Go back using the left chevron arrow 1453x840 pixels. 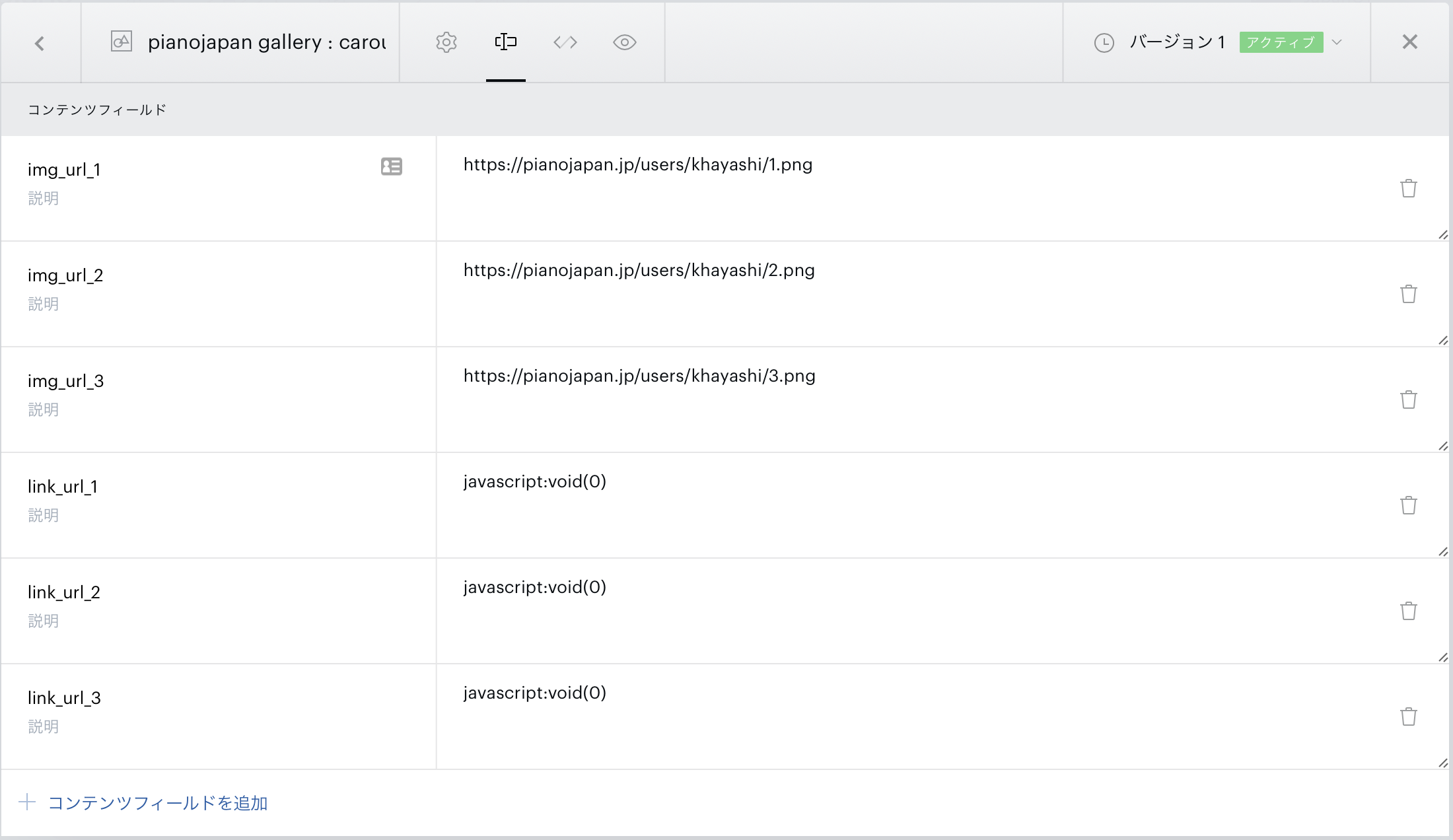click(x=40, y=44)
